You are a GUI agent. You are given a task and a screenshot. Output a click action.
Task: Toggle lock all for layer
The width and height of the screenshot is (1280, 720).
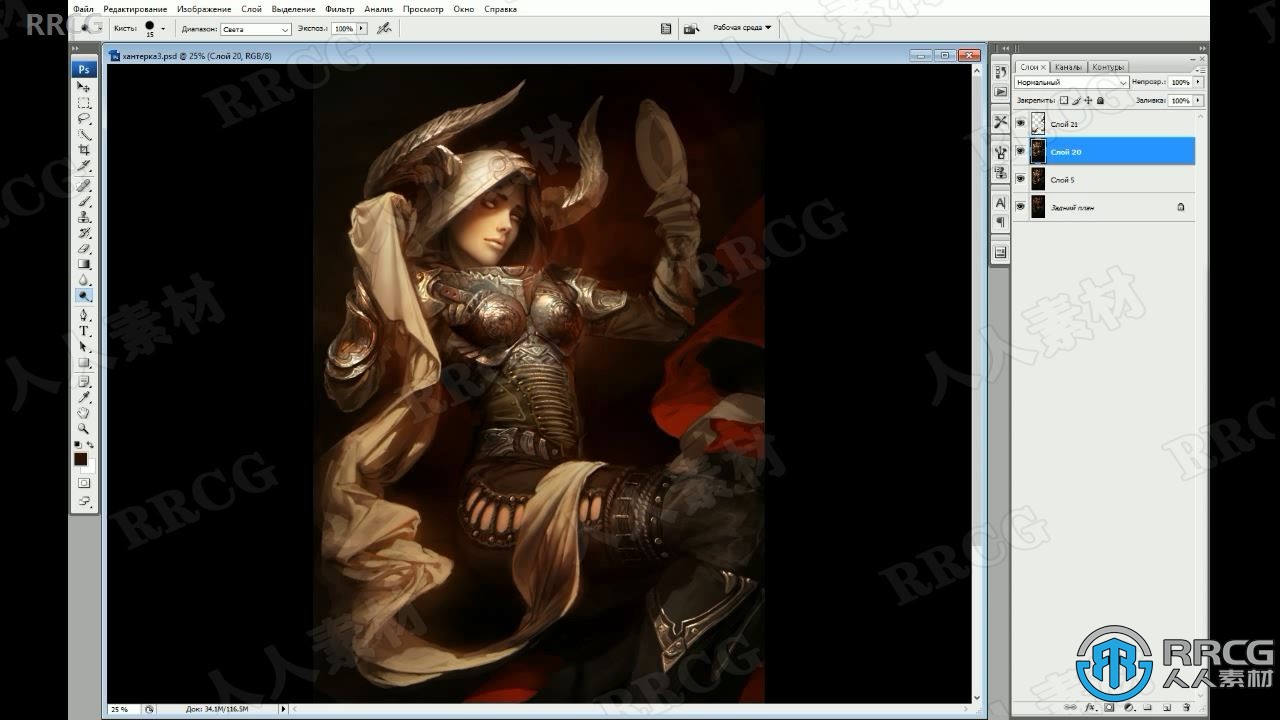pos(1100,100)
